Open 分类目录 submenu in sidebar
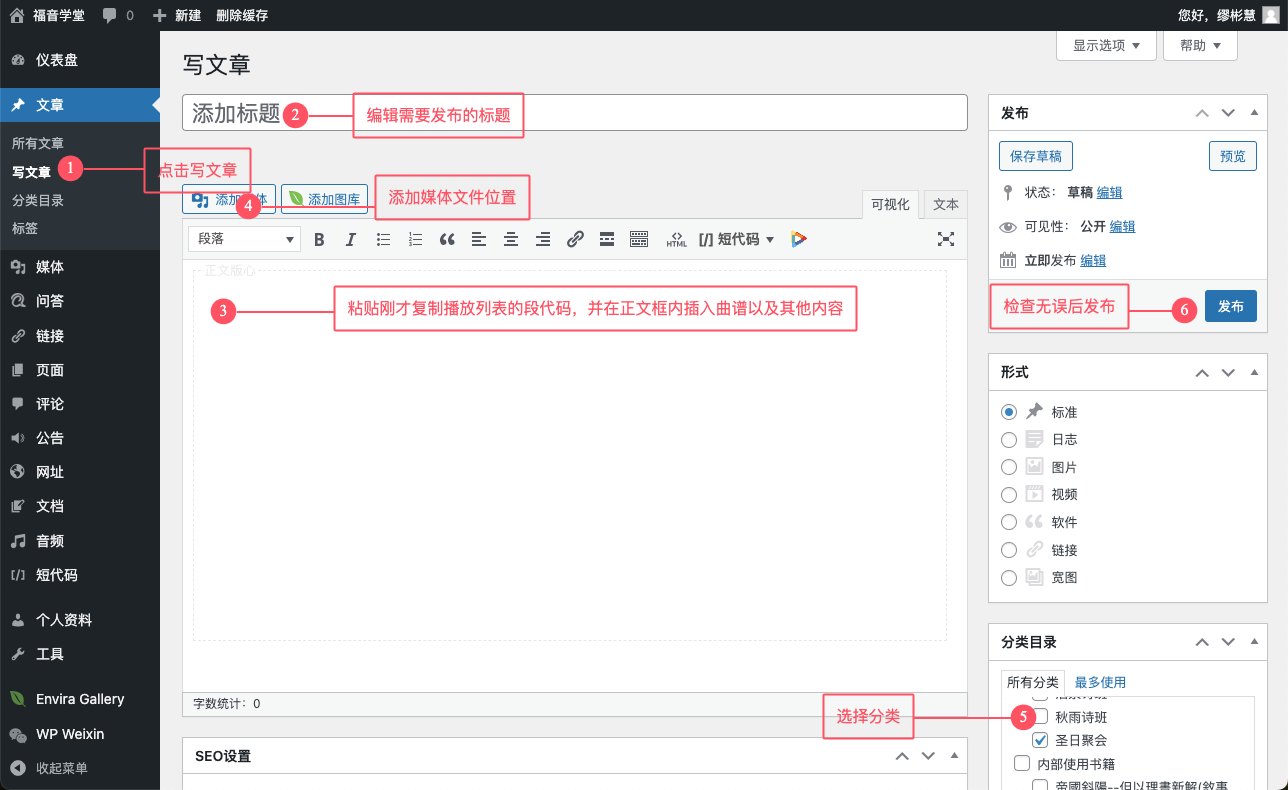This screenshot has height=790, width=1288. coord(38,200)
